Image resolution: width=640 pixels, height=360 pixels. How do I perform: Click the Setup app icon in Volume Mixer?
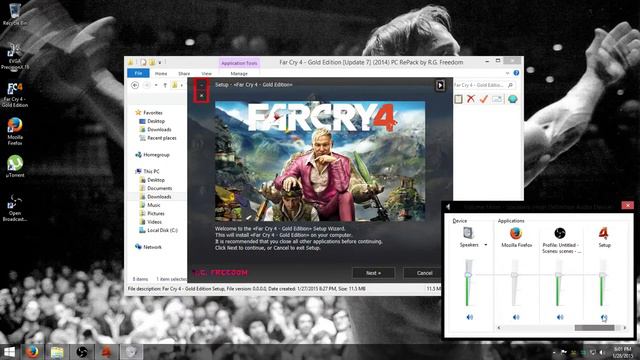(x=604, y=233)
